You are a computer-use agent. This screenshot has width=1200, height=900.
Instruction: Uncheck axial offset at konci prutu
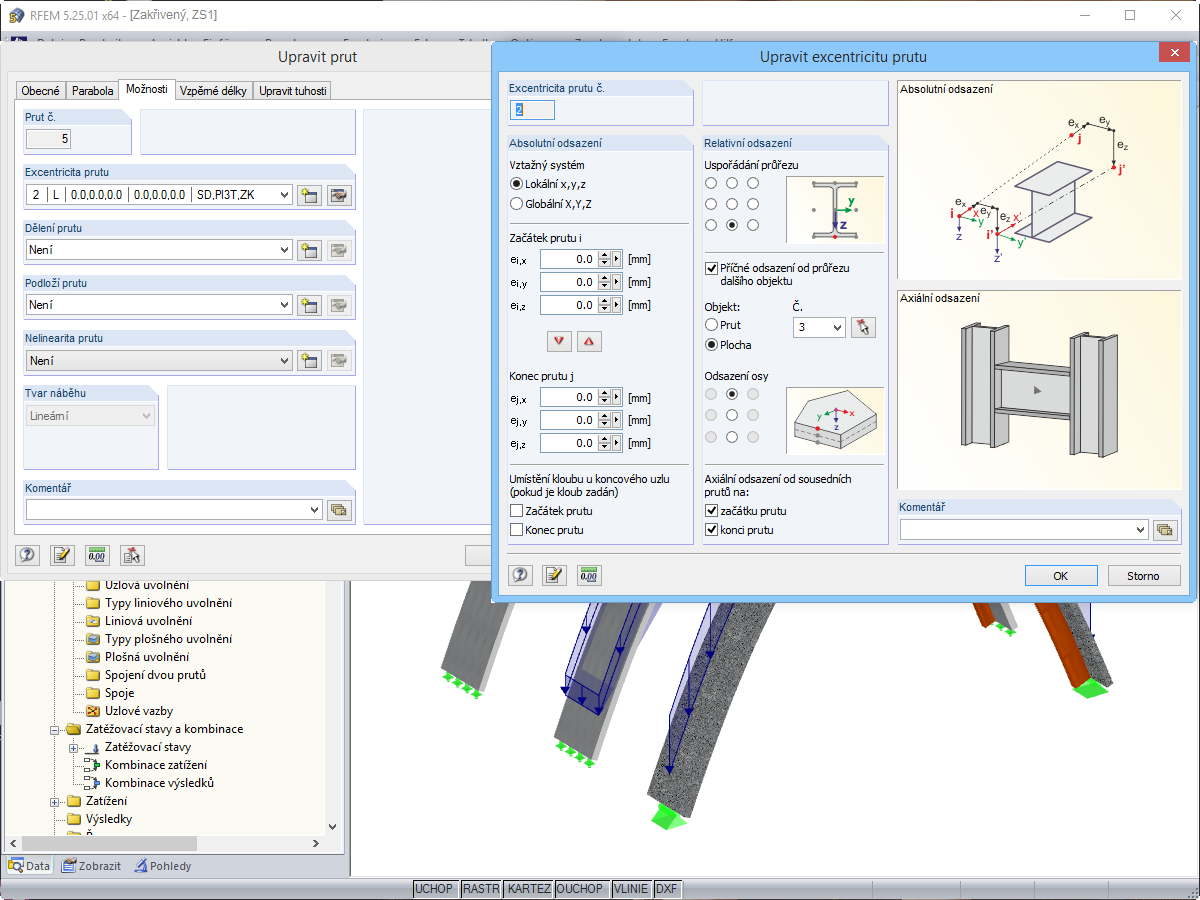coord(711,530)
